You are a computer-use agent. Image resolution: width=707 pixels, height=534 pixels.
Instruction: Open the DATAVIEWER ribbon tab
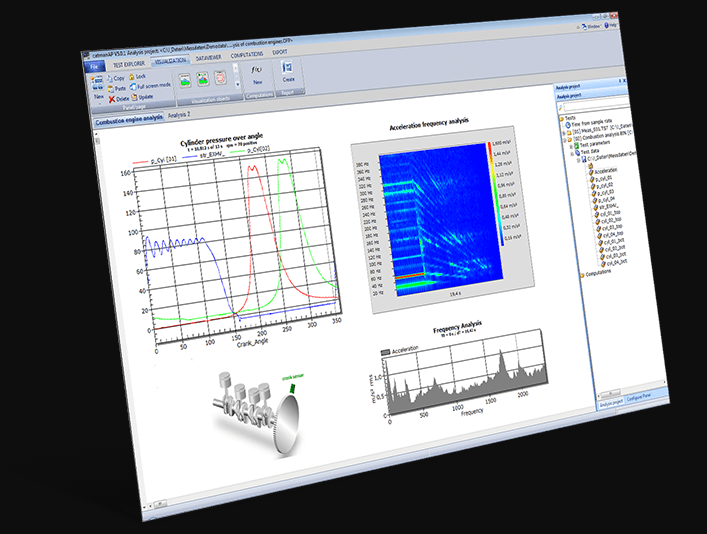tap(209, 60)
